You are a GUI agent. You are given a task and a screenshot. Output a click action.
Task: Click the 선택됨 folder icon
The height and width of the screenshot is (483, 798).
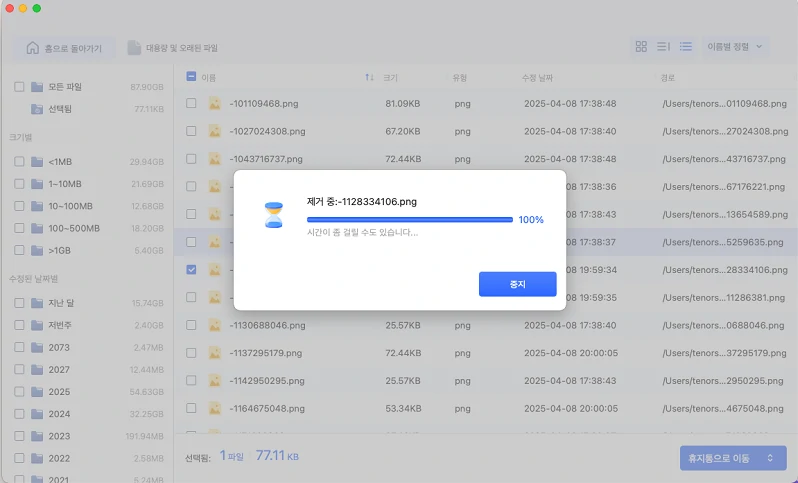click(37, 109)
